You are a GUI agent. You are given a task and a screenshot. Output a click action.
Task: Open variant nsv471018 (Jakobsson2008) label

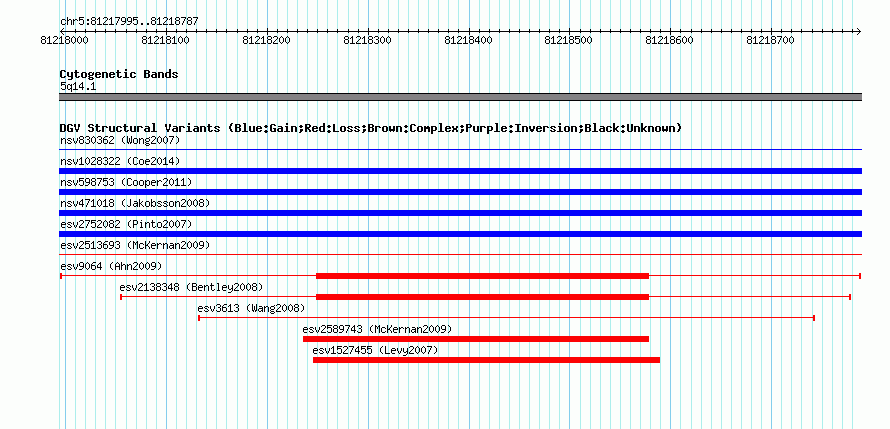click(135, 203)
